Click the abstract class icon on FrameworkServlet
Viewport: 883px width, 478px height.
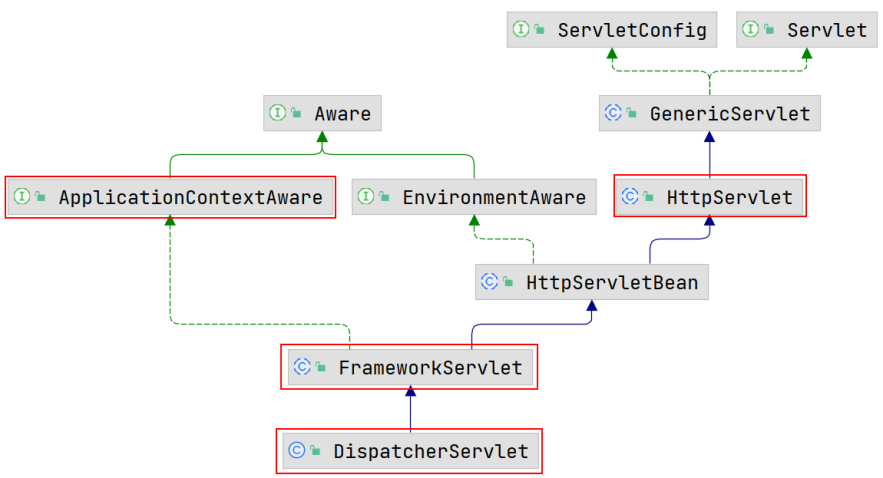(302, 367)
